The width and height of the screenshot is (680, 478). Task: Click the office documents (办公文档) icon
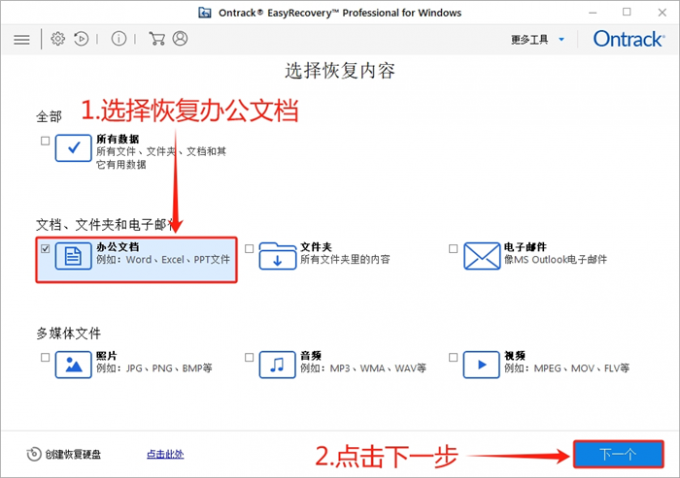[x=73, y=256]
